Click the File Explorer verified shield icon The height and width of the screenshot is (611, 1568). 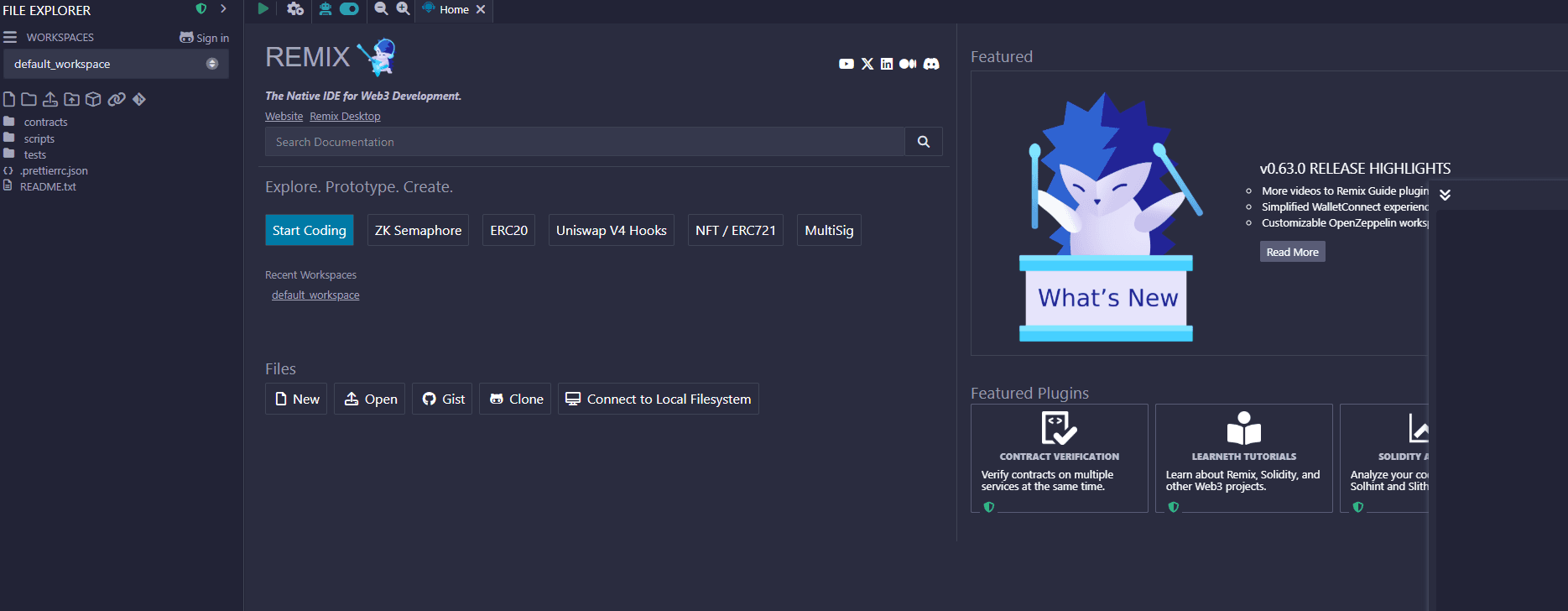[201, 8]
